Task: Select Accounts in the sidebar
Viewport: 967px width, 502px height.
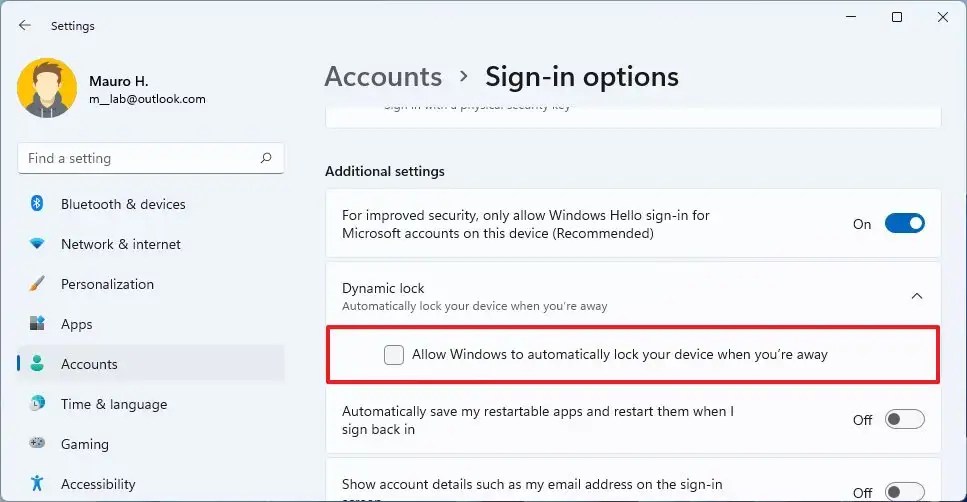Action: [x=151, y=364]
